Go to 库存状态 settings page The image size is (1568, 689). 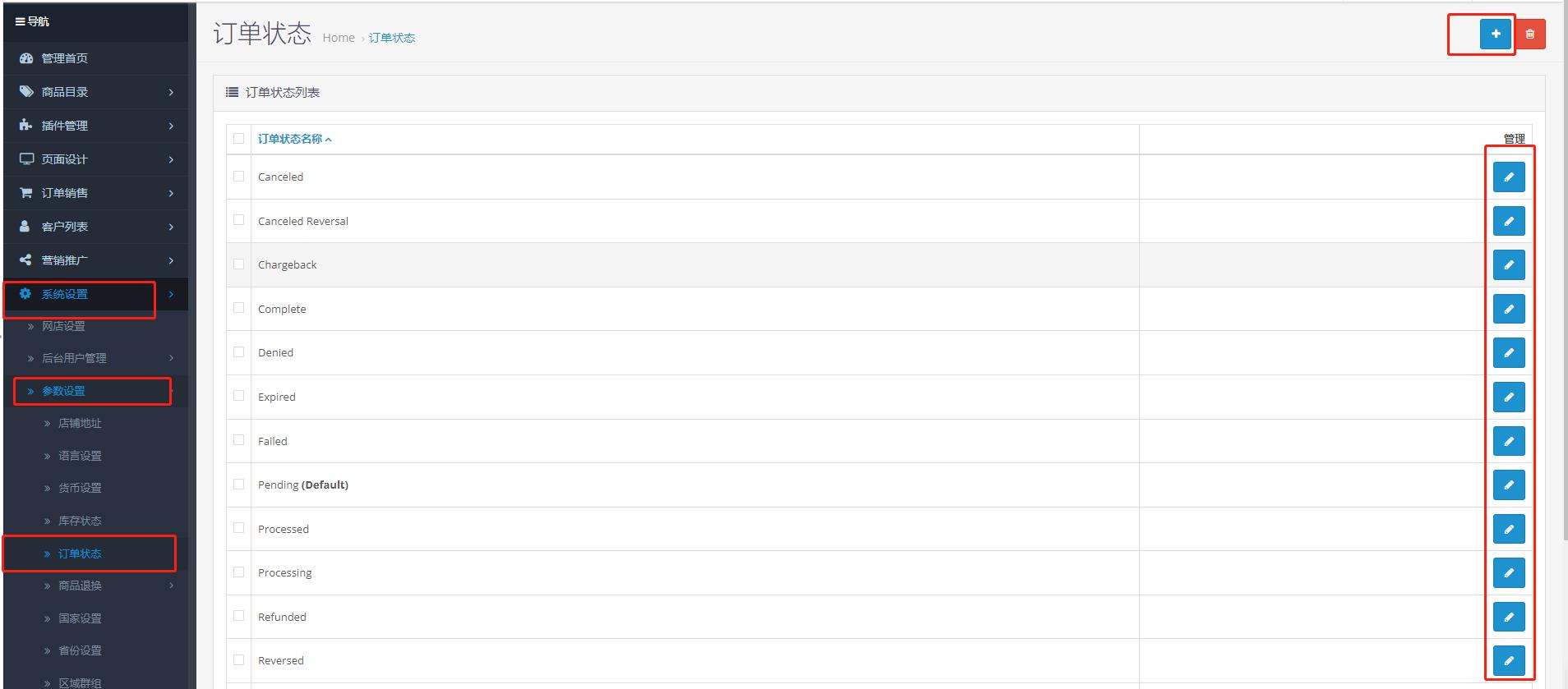80,521
